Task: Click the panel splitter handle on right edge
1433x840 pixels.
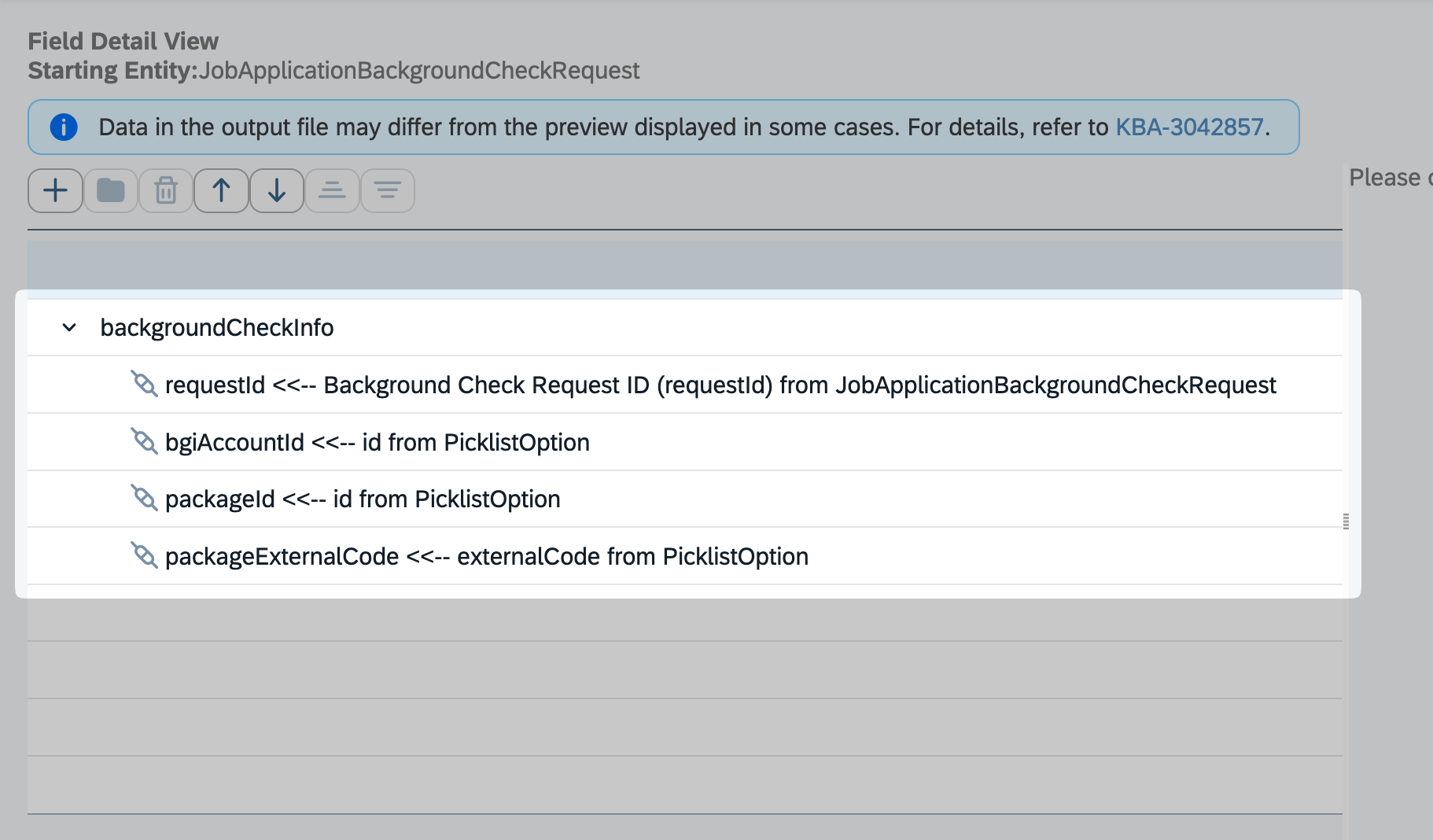Action: coord(1346,521)
